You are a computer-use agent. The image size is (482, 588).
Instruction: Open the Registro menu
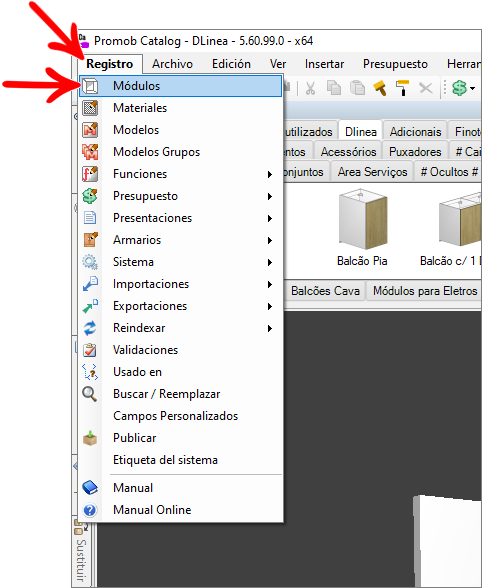coord(110,64)
